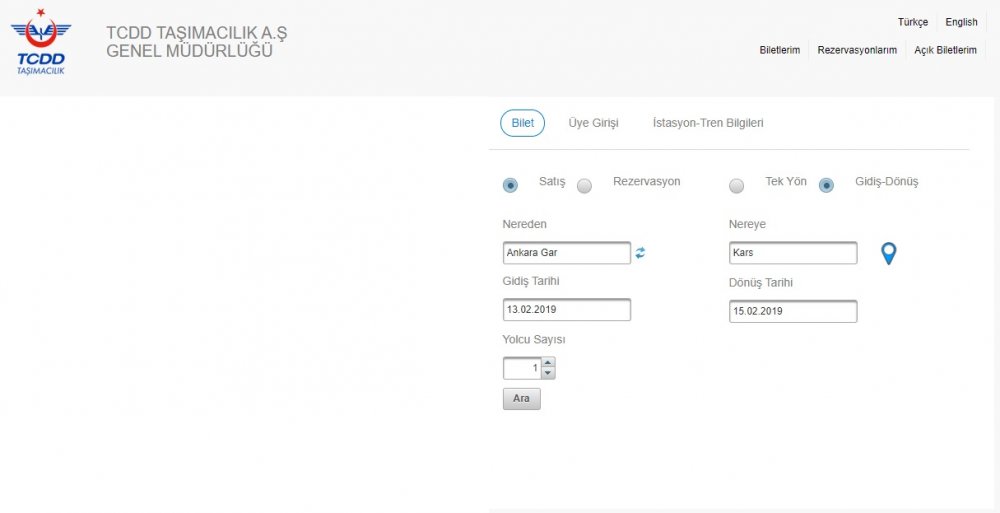1000x513 pixels.
Task: Open the Biletlerim link
Action: point(780,50)
